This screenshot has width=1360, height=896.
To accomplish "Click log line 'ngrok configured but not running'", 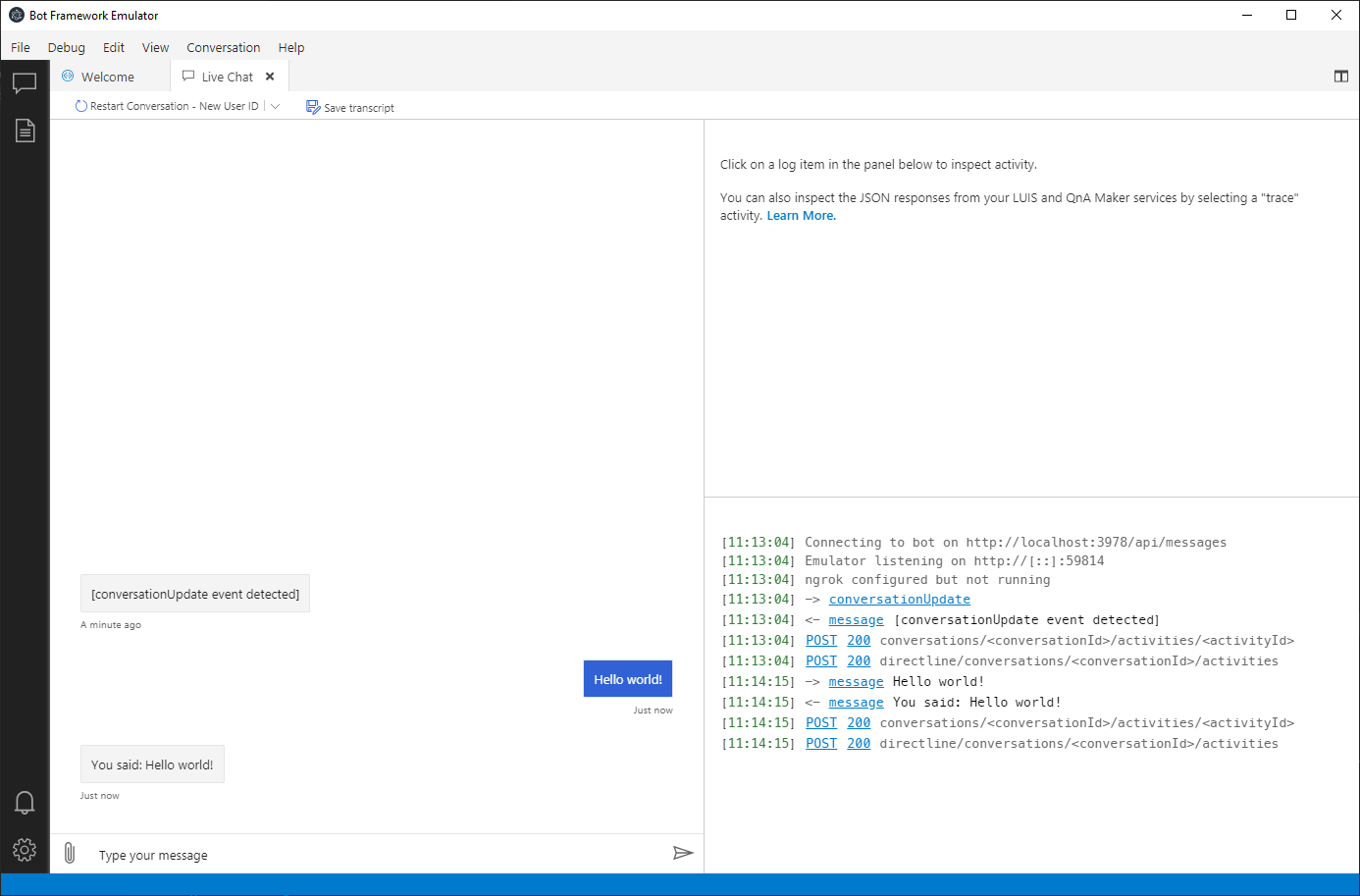I will 927,580.
